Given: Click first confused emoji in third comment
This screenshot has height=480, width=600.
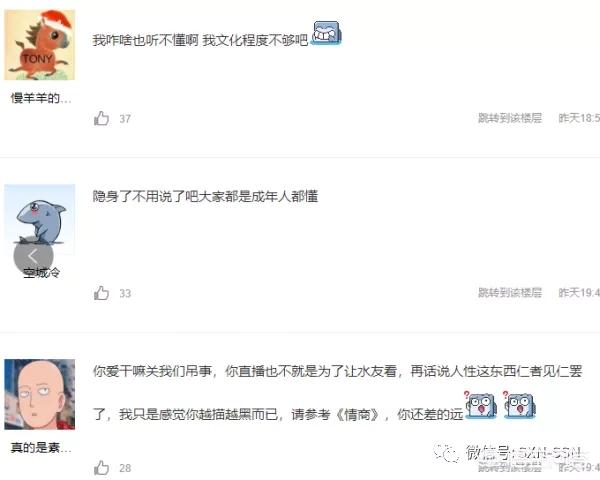Looking at the screenshot, I should [x=481, y=405].
